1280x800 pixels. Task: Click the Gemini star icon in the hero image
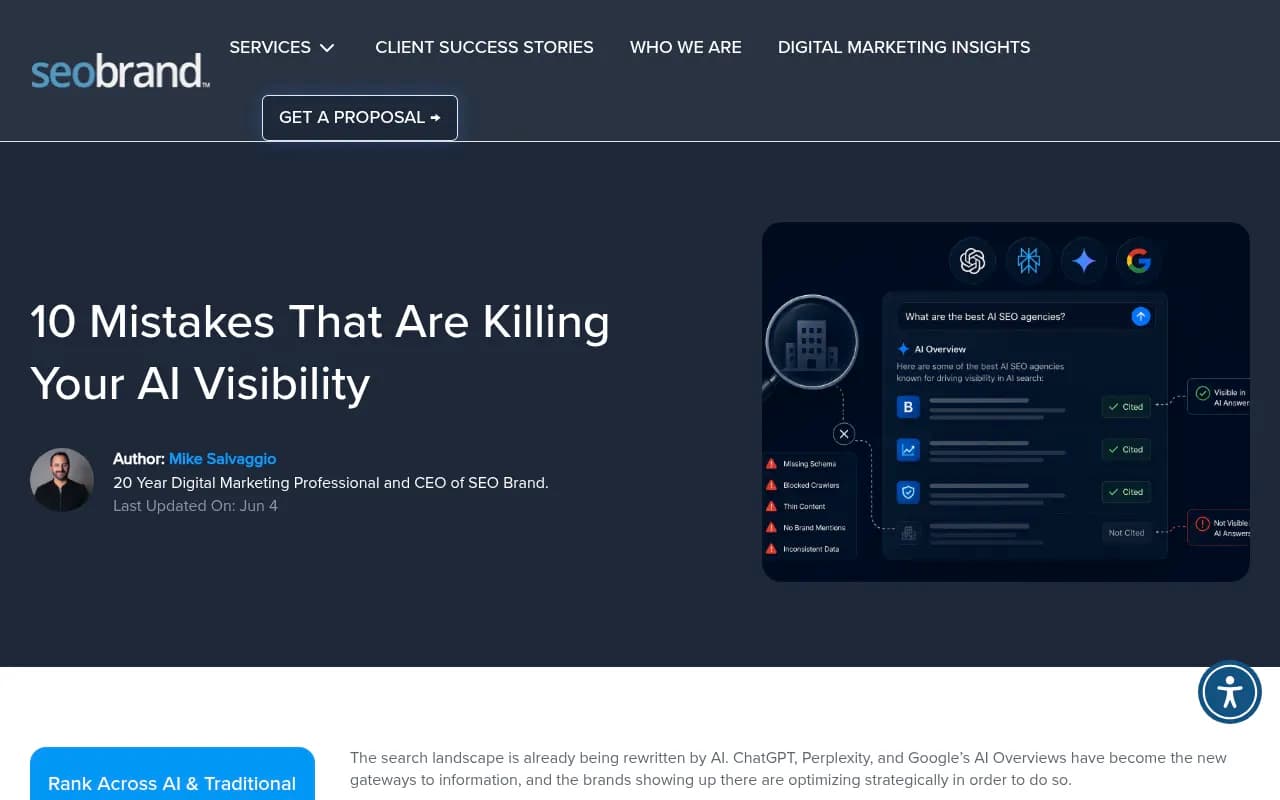coord(1083,261)
